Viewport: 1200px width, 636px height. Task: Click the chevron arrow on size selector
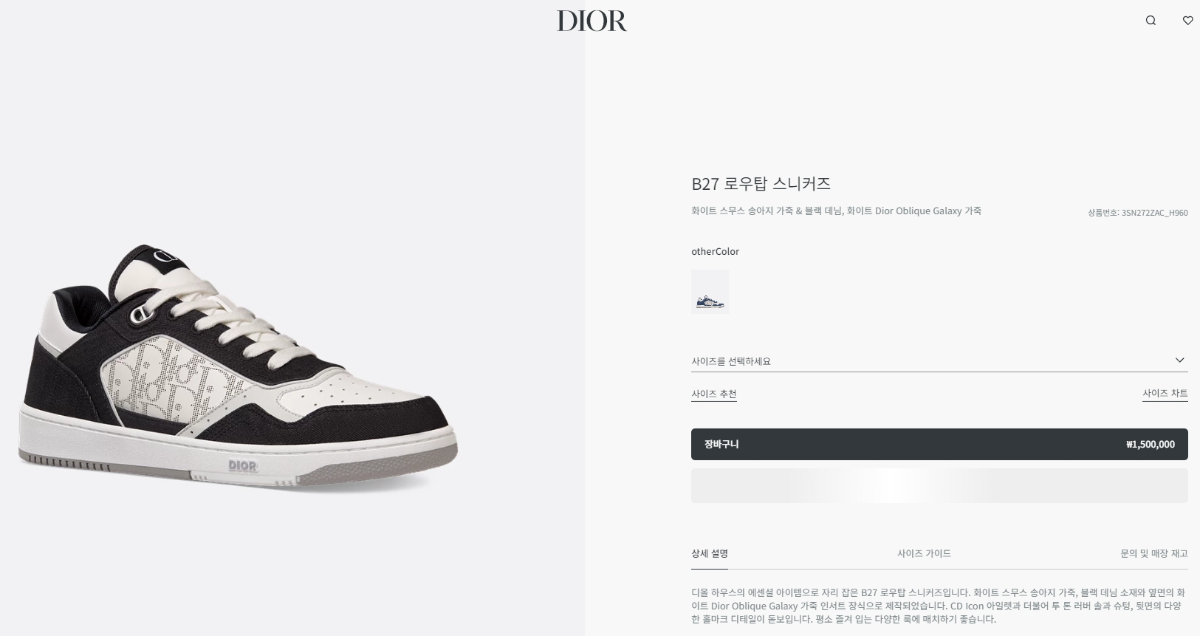(1180, 360)
